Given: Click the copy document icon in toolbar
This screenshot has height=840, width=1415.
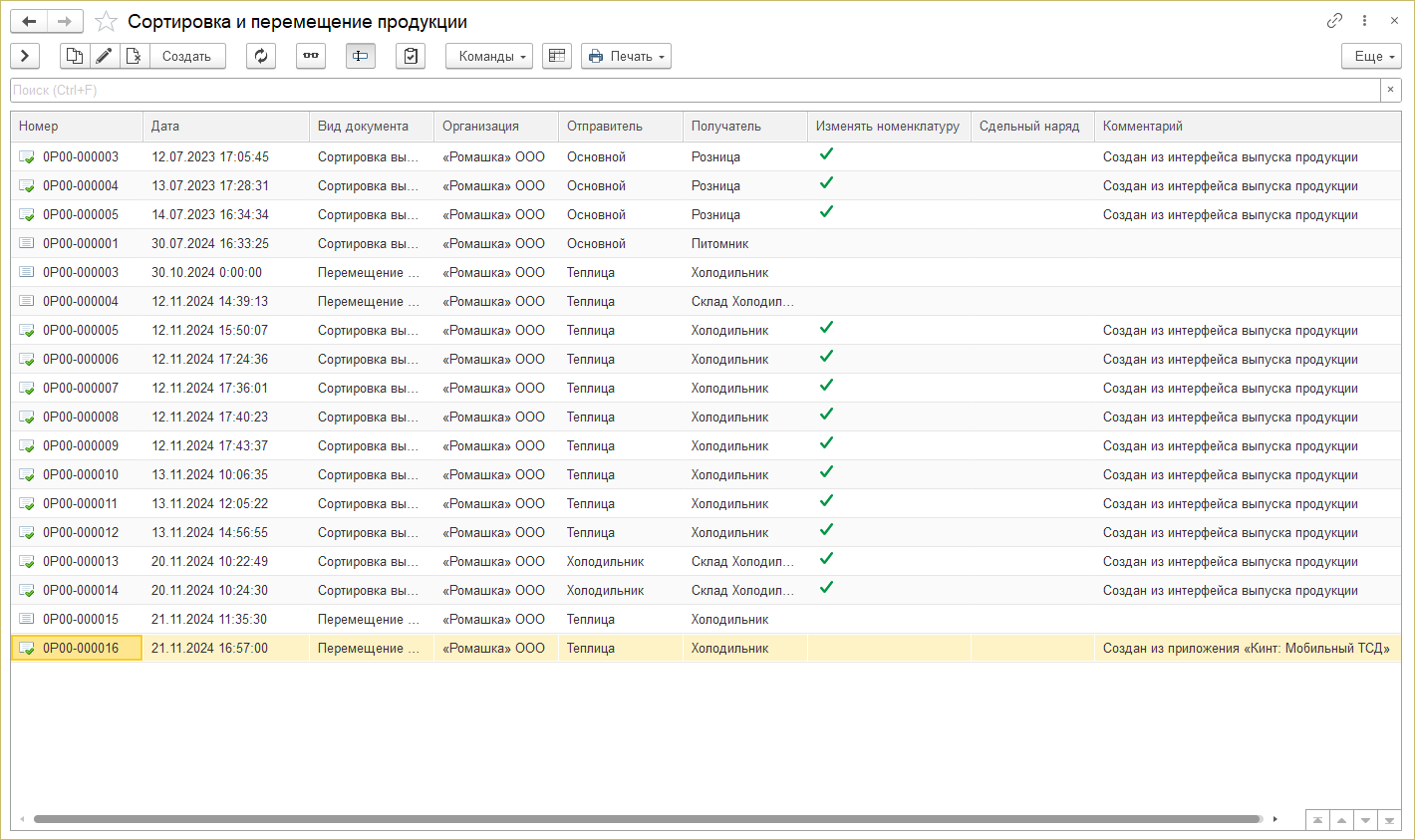Looking at the screenshot, I should 75,56.
